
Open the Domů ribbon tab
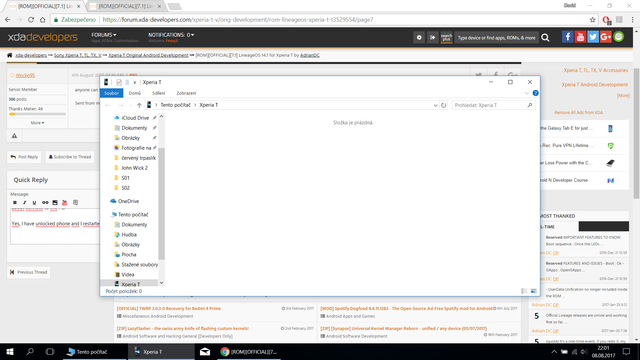[135, 93]
